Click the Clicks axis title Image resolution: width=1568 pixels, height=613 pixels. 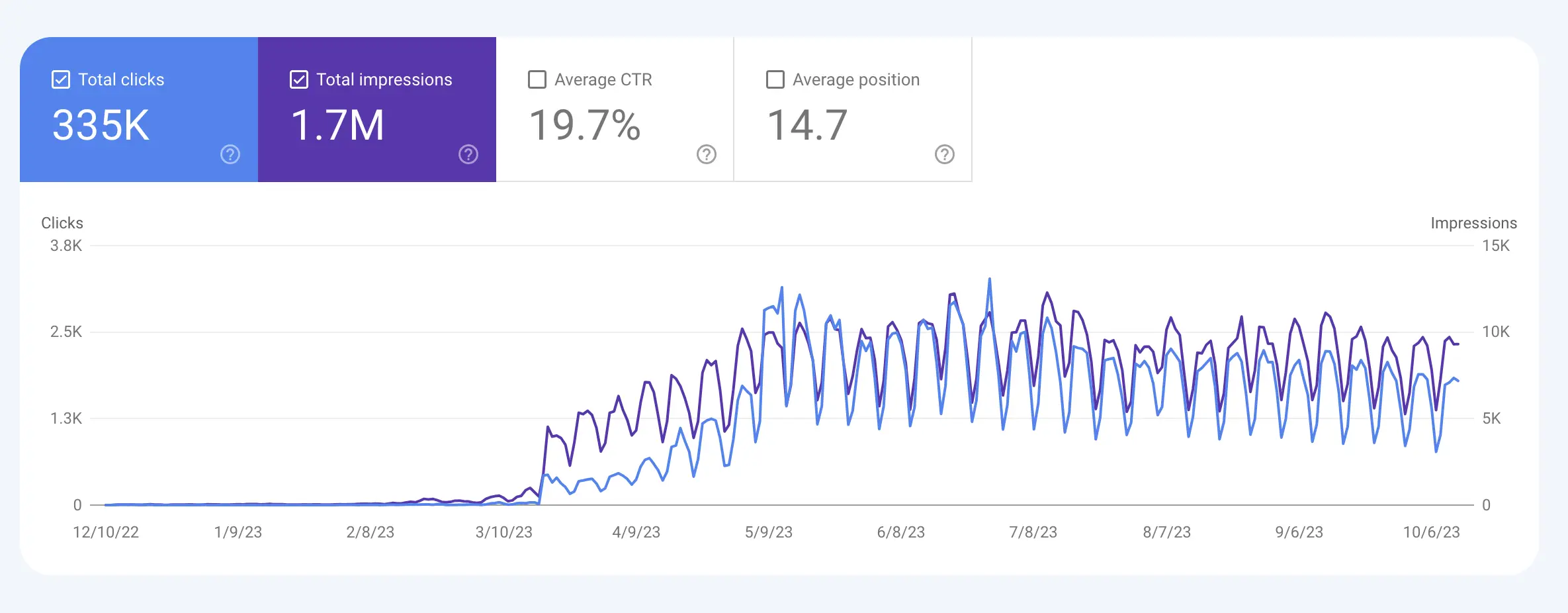click(62, 223)
